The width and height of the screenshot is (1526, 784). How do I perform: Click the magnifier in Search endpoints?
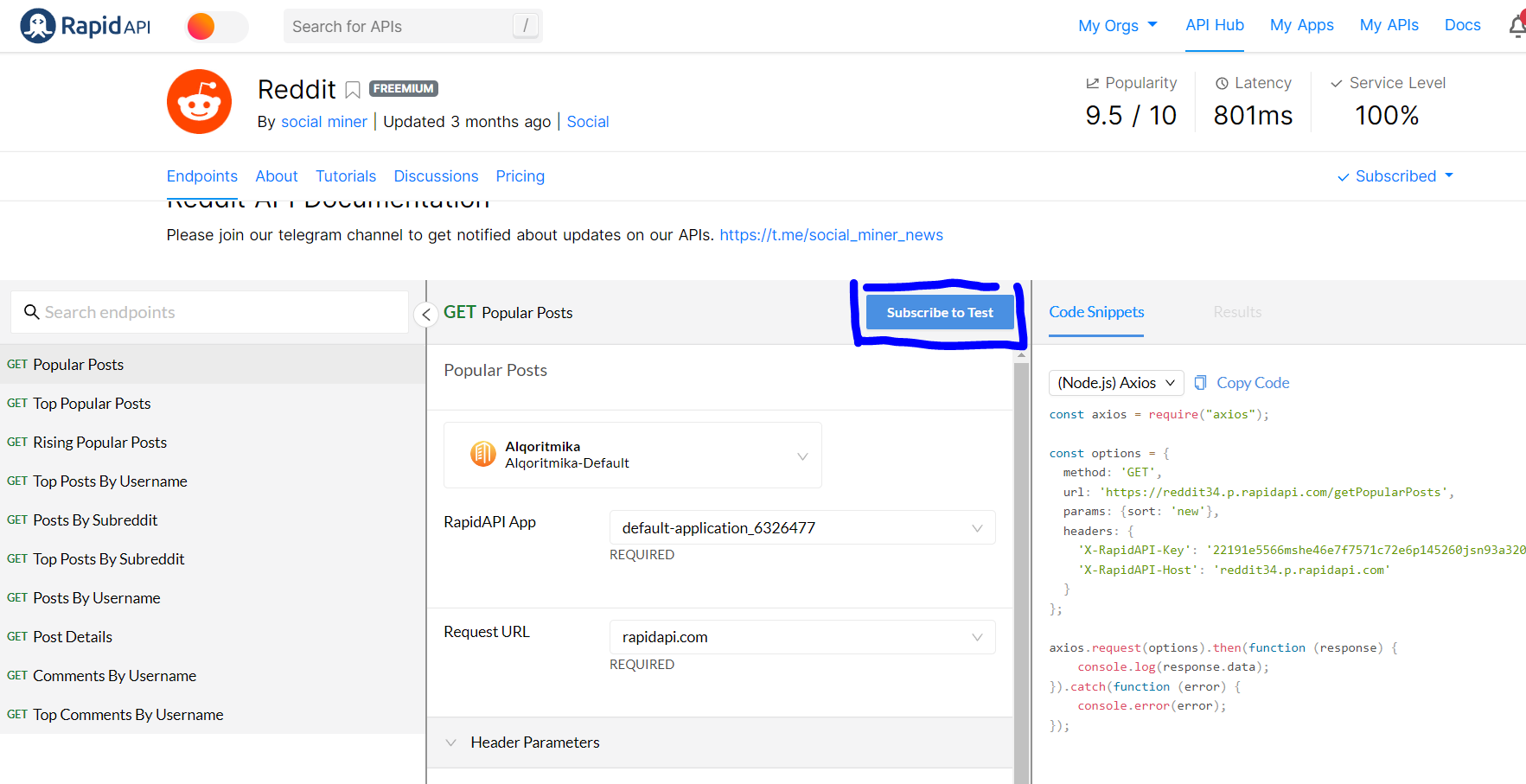(32, 312)
